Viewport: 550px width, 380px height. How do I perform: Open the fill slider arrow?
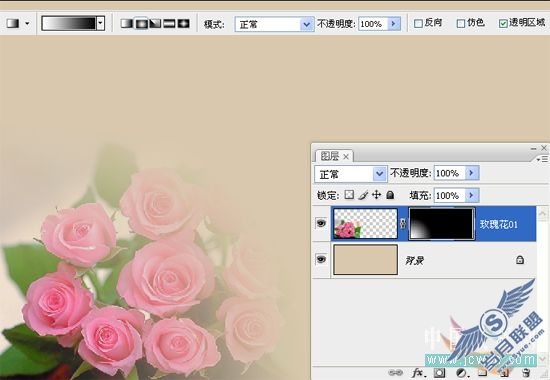point(472,195)
